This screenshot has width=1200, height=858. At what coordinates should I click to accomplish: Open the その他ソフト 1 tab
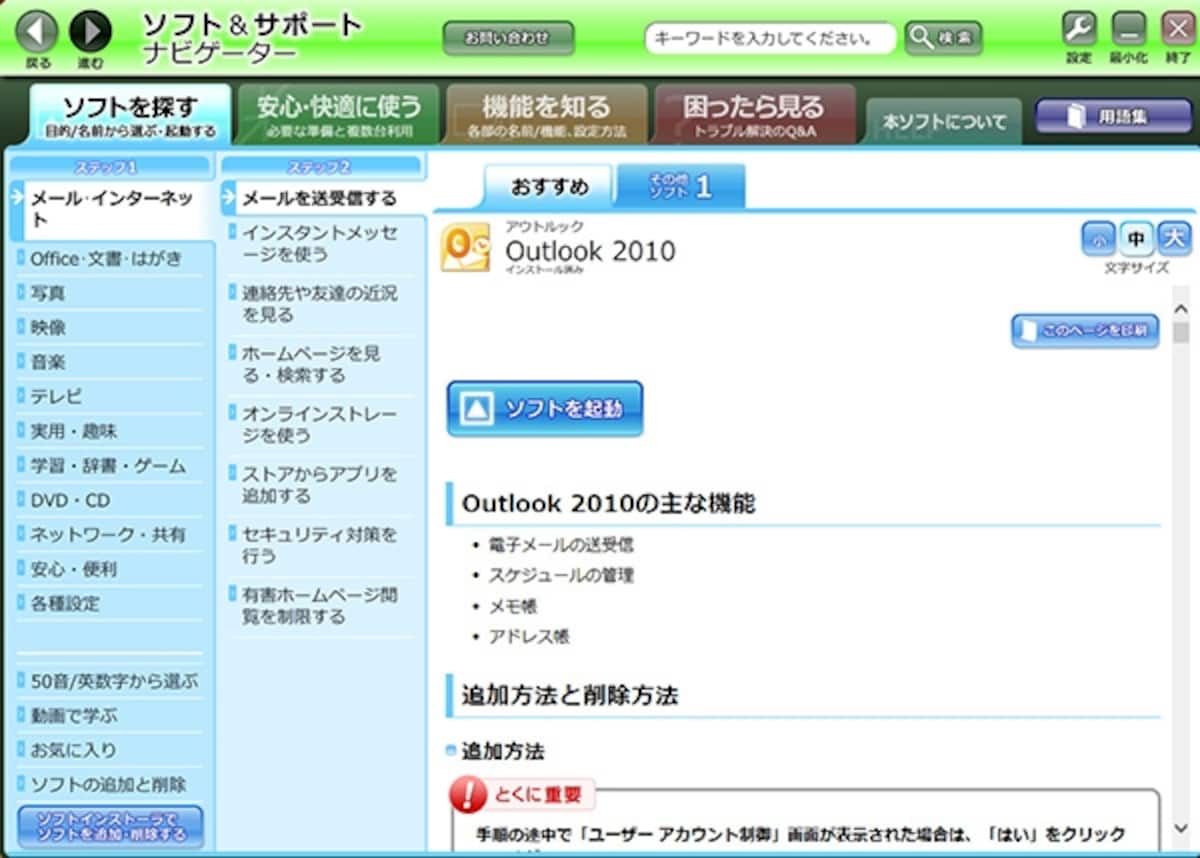[681, 186]
